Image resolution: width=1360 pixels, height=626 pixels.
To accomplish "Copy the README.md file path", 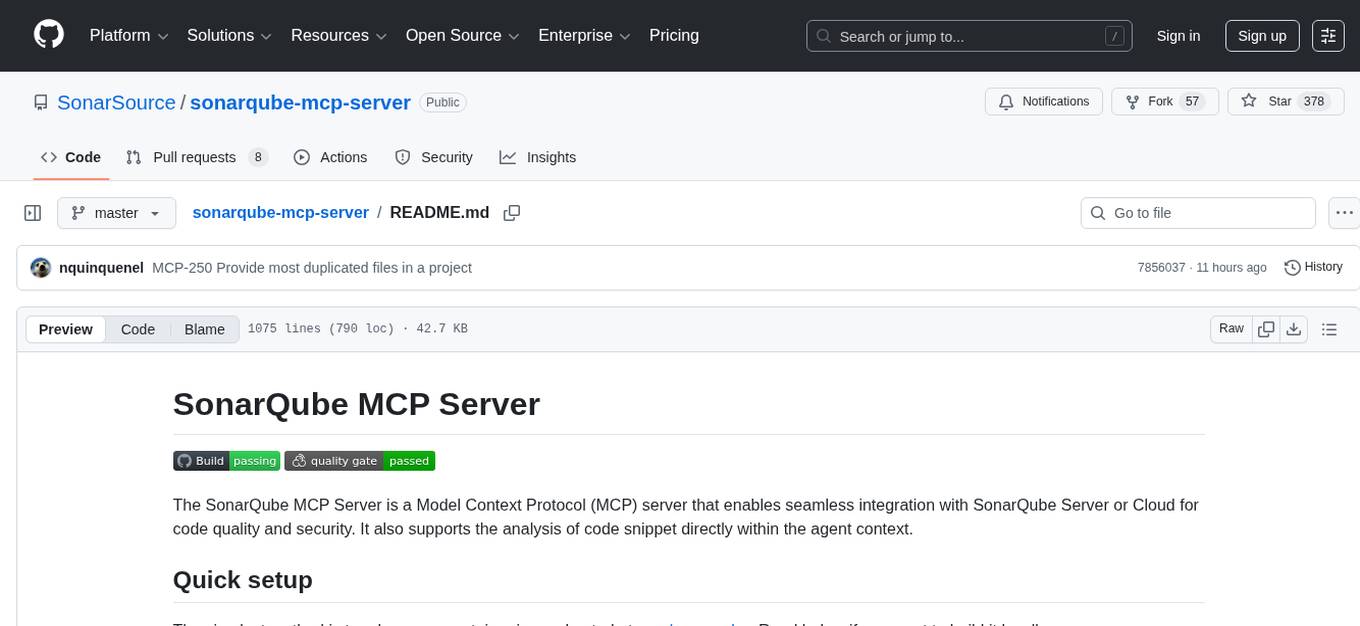I will 512,212.
